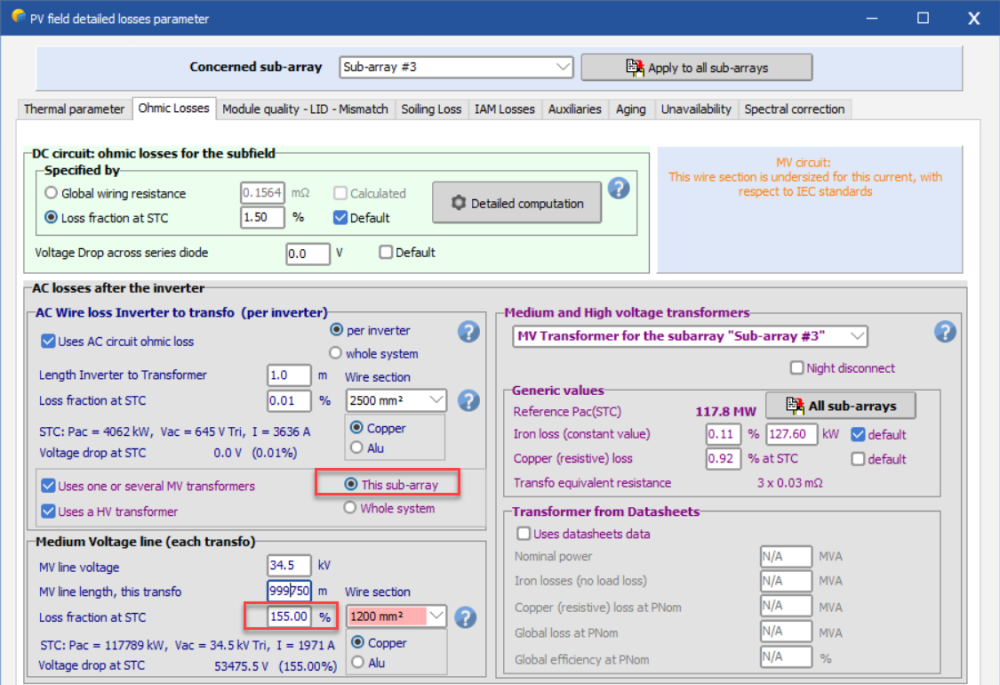Viewport: 1000px width, 685px height.
Task: Uncheck Uses a HV transformer
Action: pyautogui.click(x=49, y=511)
